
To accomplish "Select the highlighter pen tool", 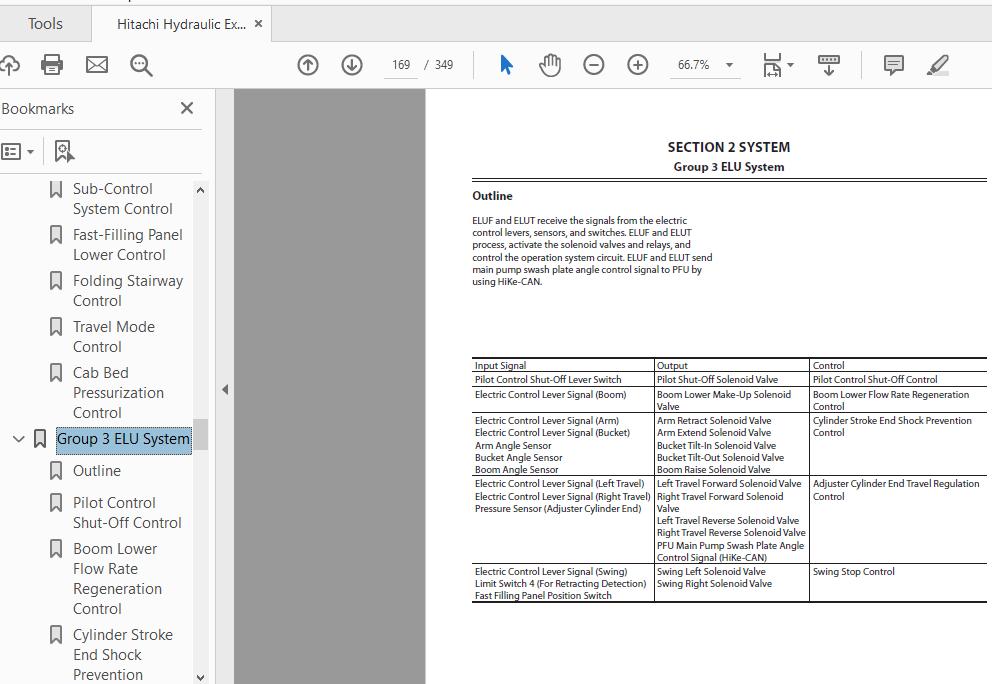I will click(x=937, y=65).
